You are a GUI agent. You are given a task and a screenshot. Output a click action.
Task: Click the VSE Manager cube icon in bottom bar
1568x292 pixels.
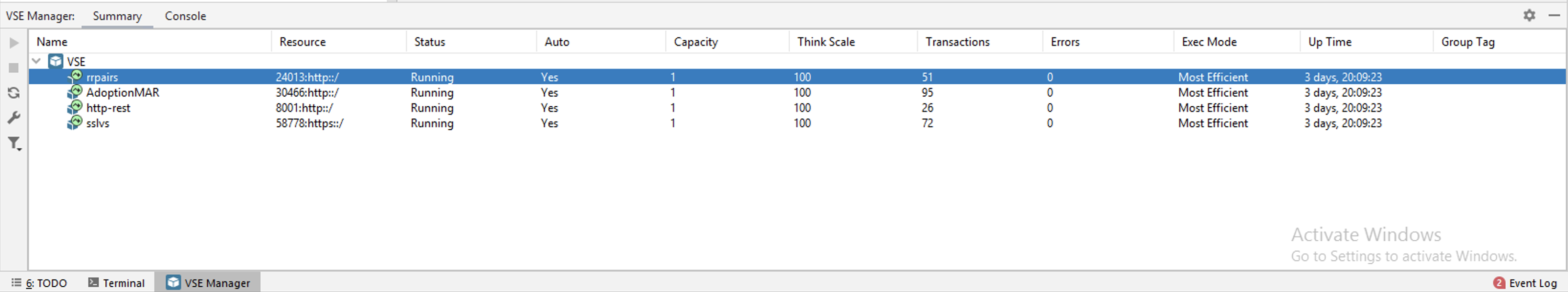(x=173, y=282)
